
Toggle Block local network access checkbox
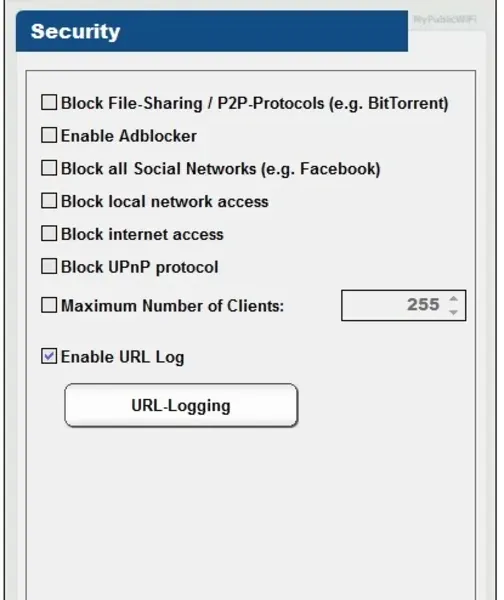point(49,201)
